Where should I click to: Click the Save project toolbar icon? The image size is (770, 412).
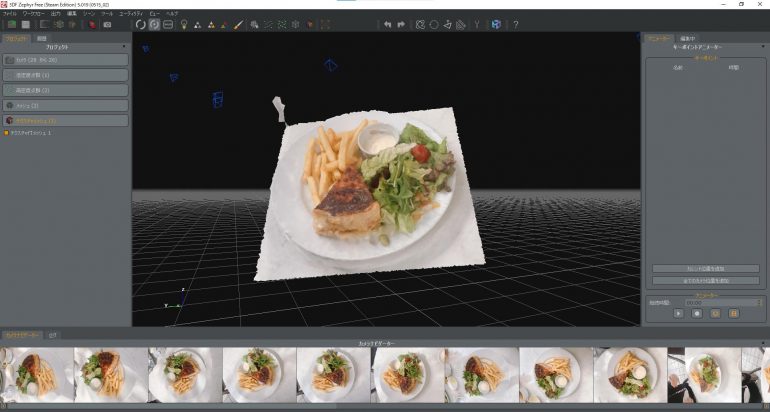coord(26,24)
